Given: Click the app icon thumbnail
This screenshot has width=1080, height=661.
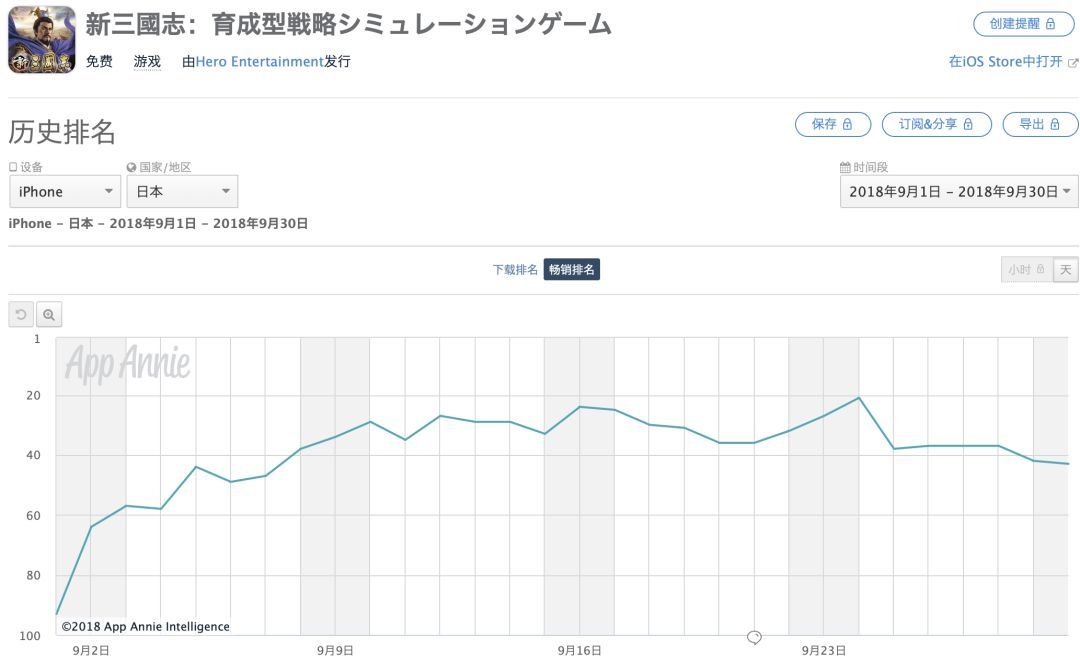Looking at the screenshot, I should pos(41,40).
